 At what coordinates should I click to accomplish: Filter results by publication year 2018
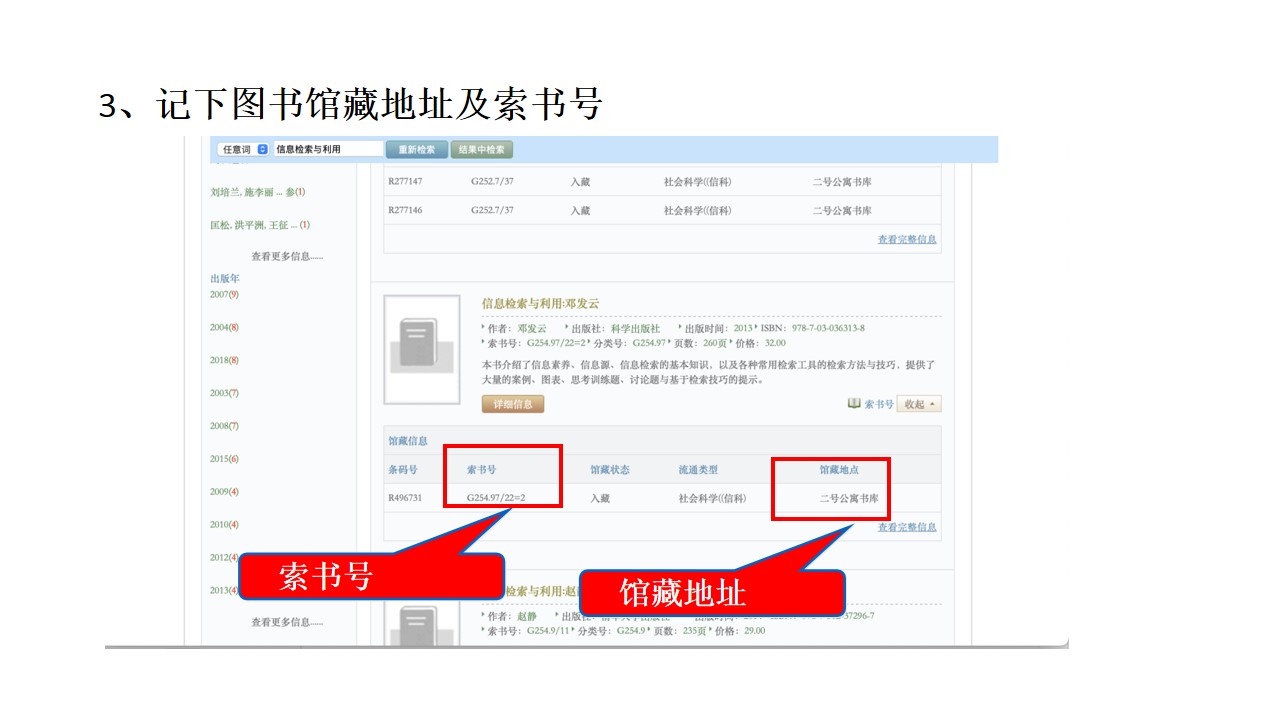click(224, 360)
